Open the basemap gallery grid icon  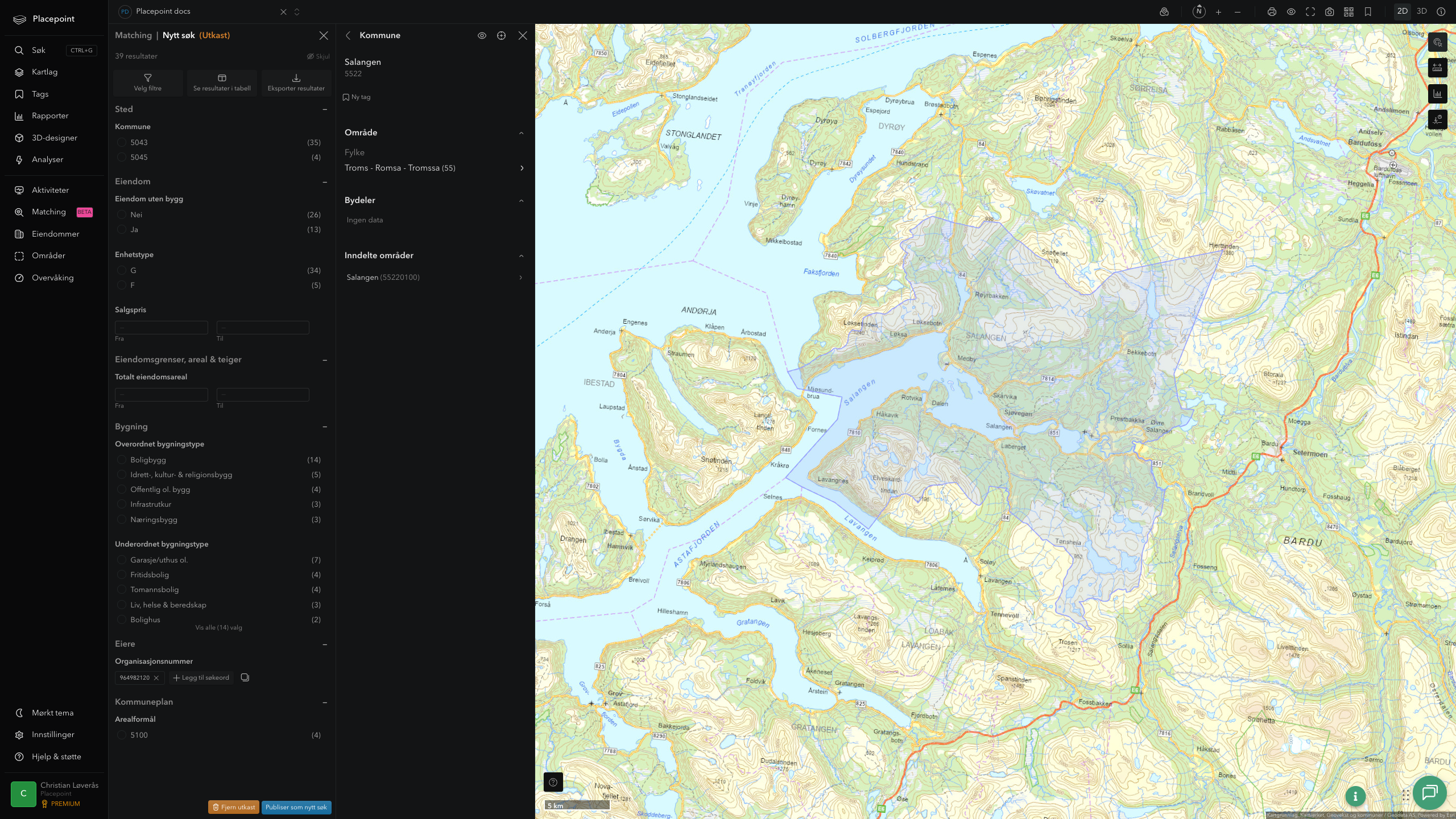point(1349,12)
